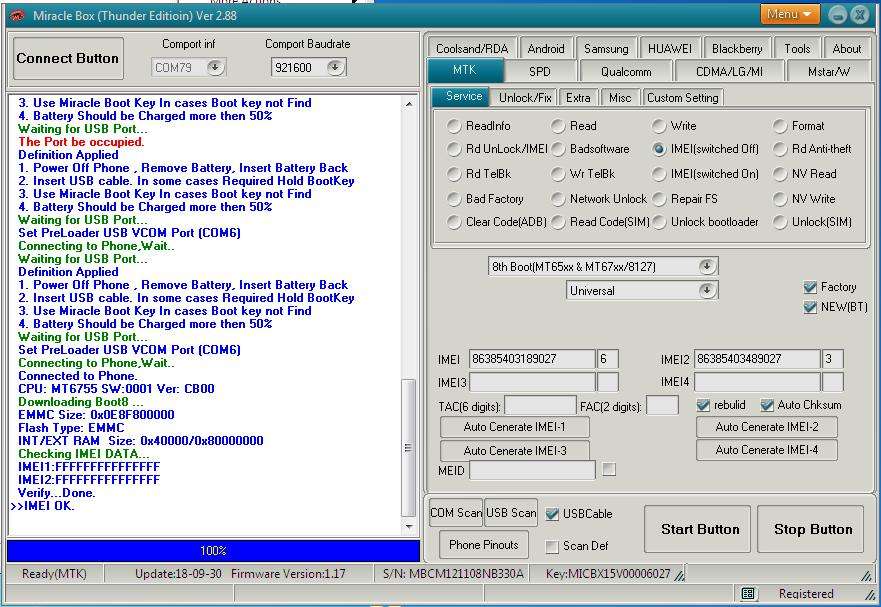The width and height of the screenshot is (881, 607).
Task: Click the status bar registration icon
Action: tap(747, 594)
